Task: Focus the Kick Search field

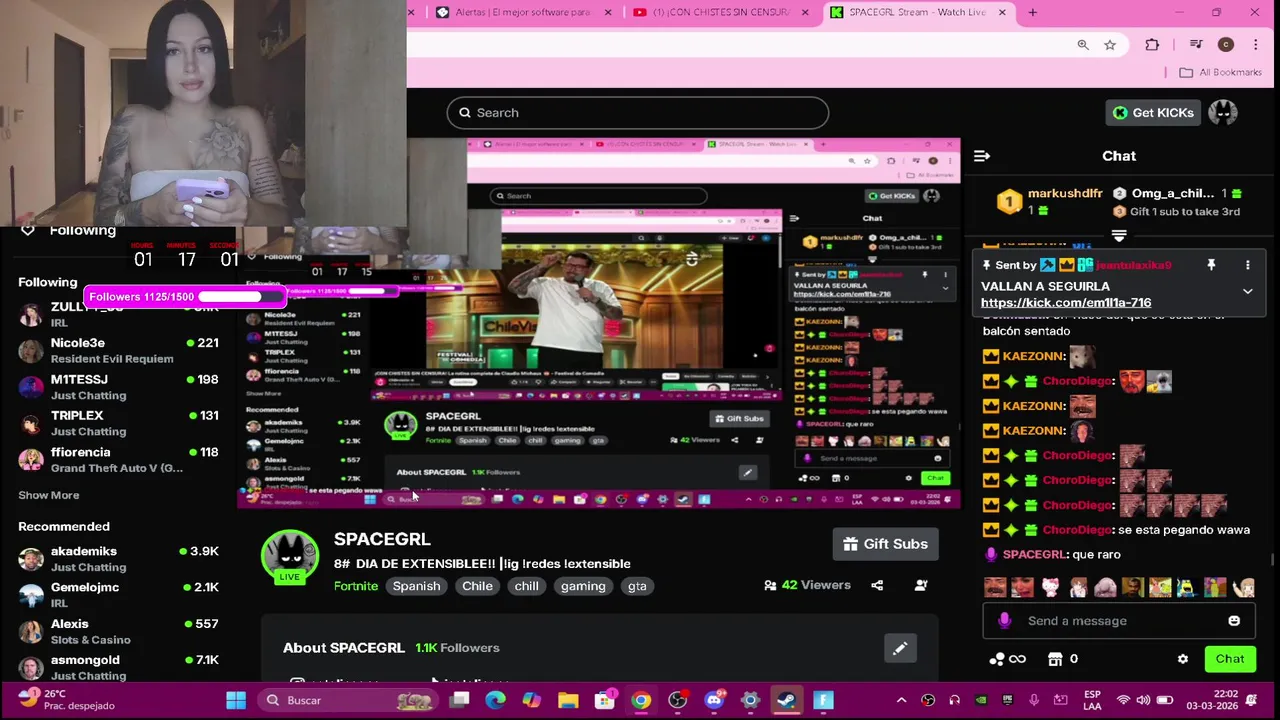Action: click(638, 113)
